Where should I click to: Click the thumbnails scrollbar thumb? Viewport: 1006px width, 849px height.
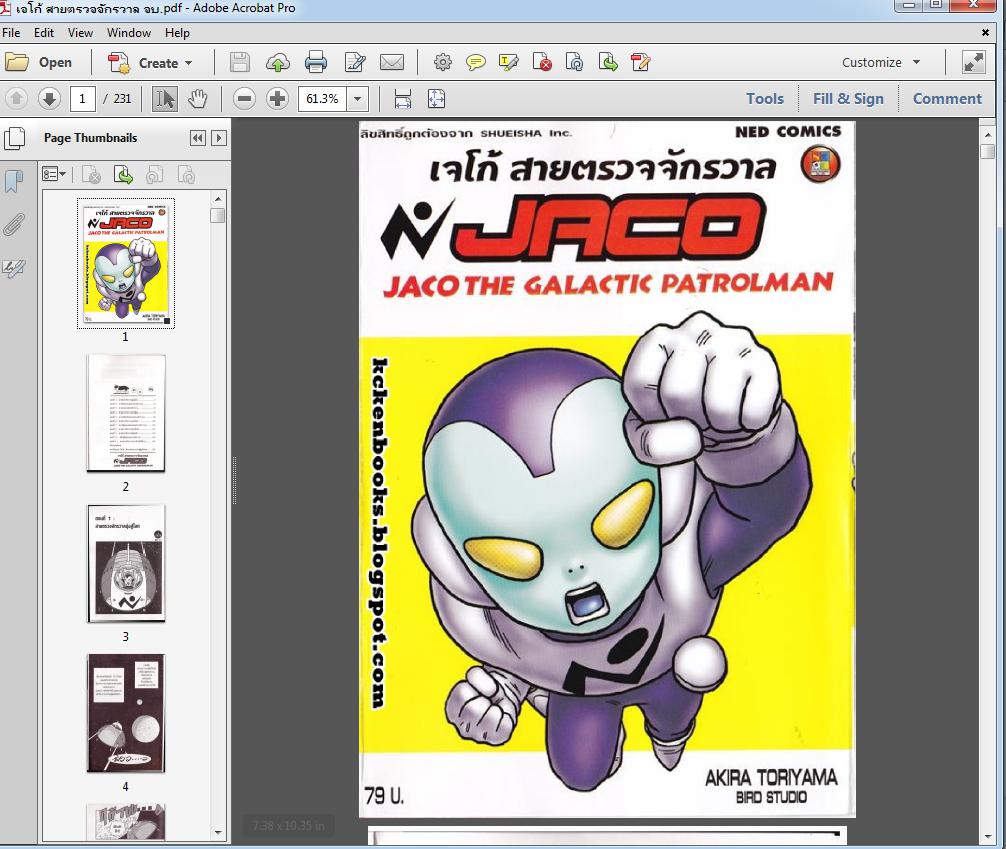tap(218, 215)
